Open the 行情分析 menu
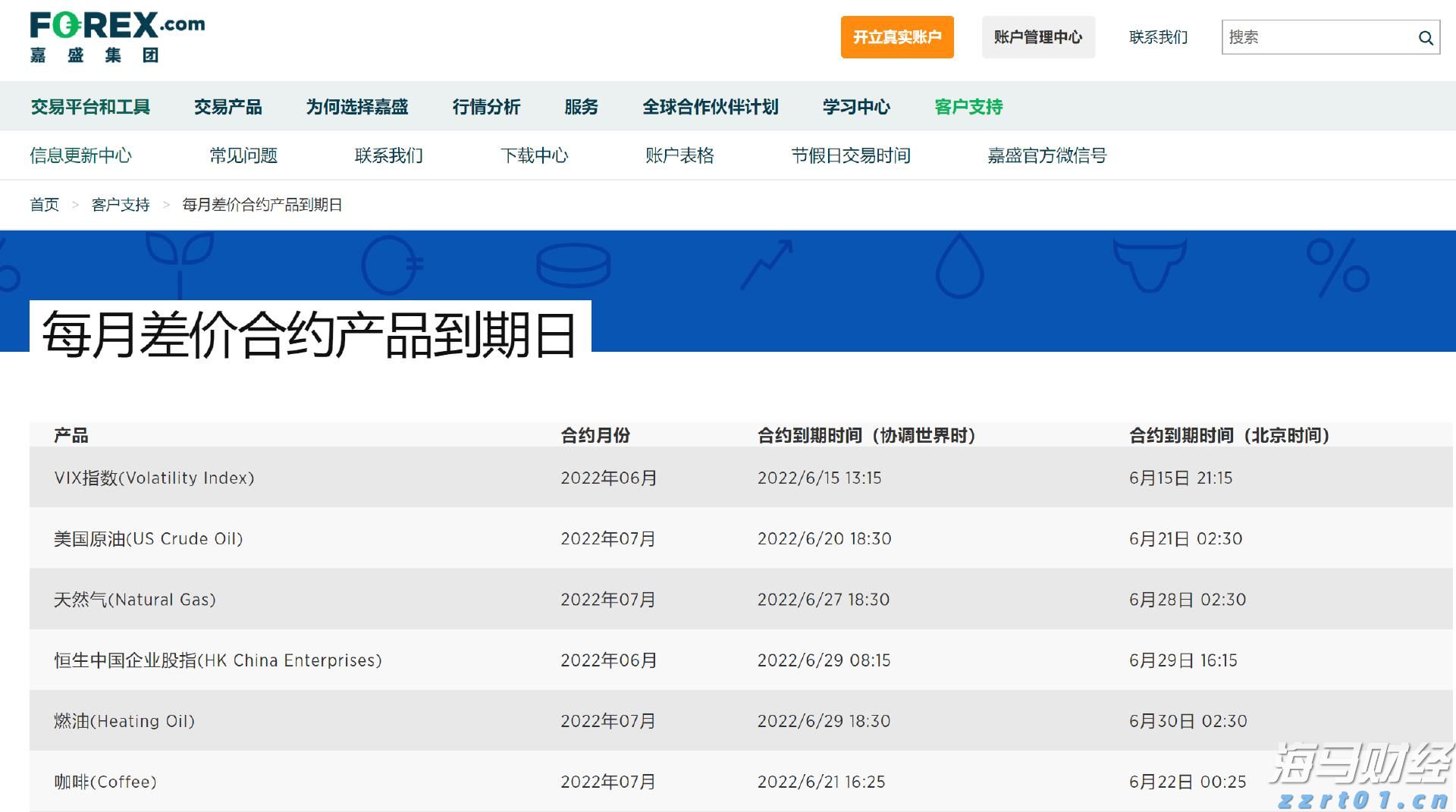The image size is (1456, 812). coord(486,107)
